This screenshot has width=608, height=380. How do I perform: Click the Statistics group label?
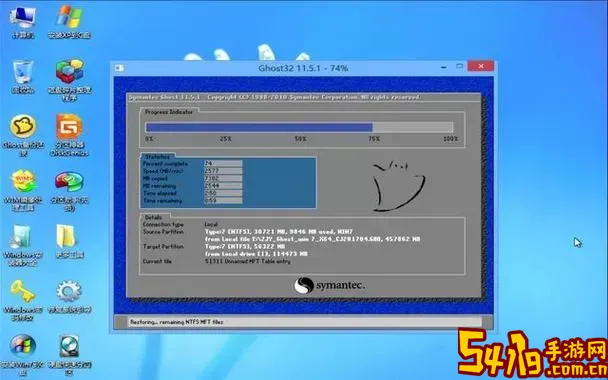click(x=157, y=157)
